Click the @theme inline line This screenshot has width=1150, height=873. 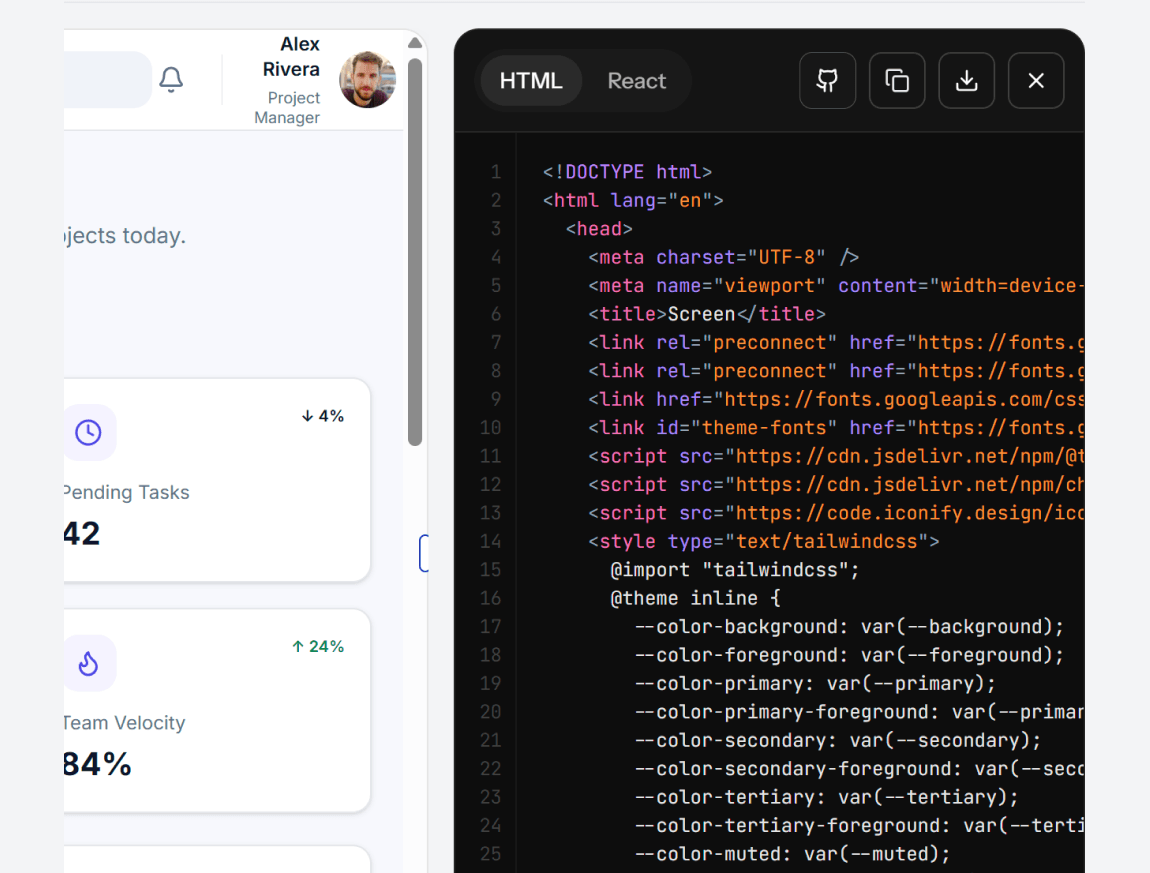(696, 599)
